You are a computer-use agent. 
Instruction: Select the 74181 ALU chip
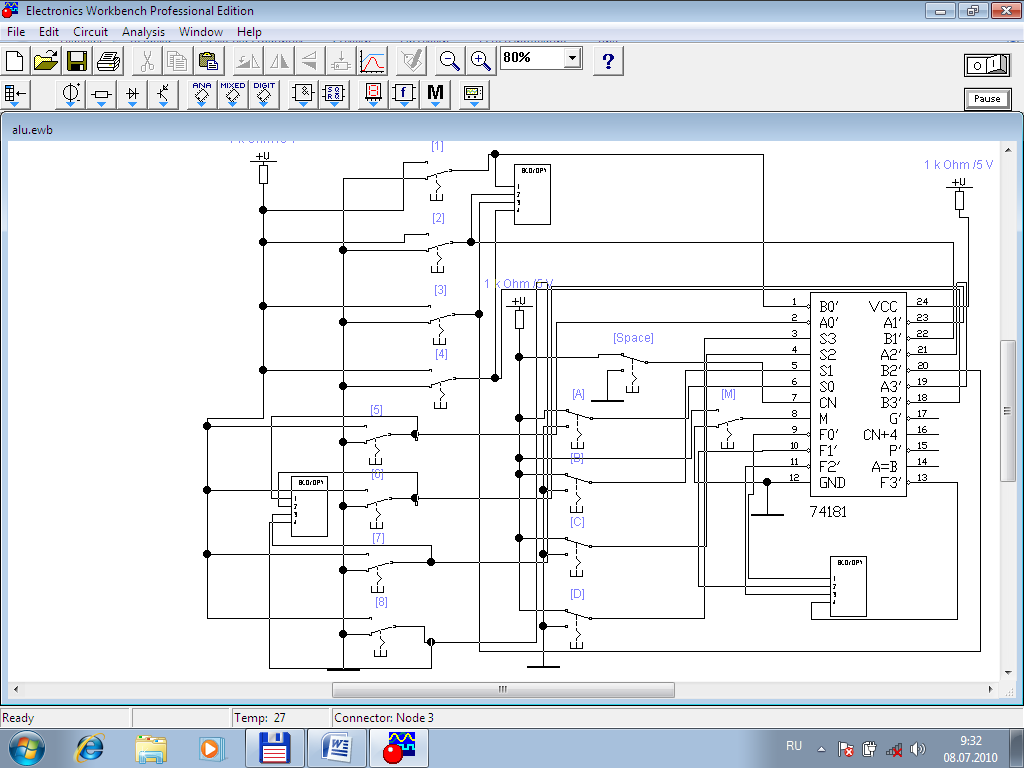857,394
